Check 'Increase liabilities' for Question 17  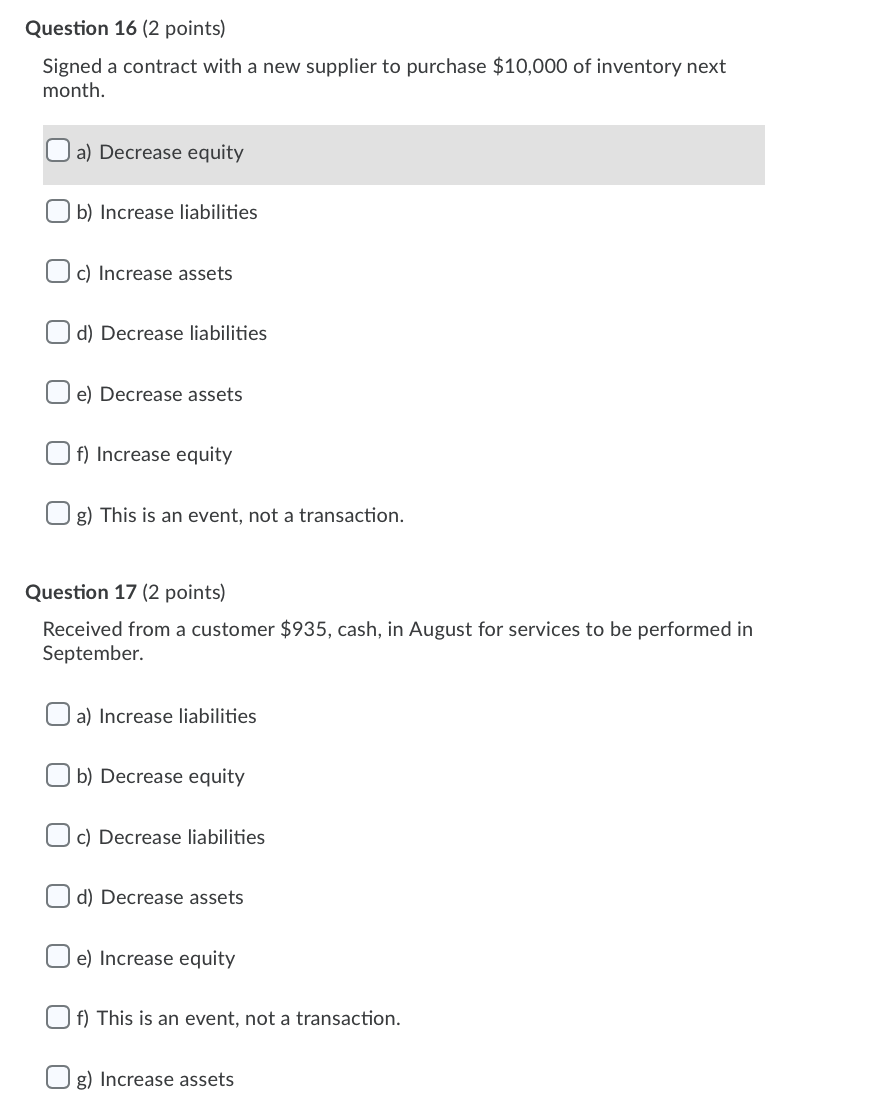click(x=57, y=714)
